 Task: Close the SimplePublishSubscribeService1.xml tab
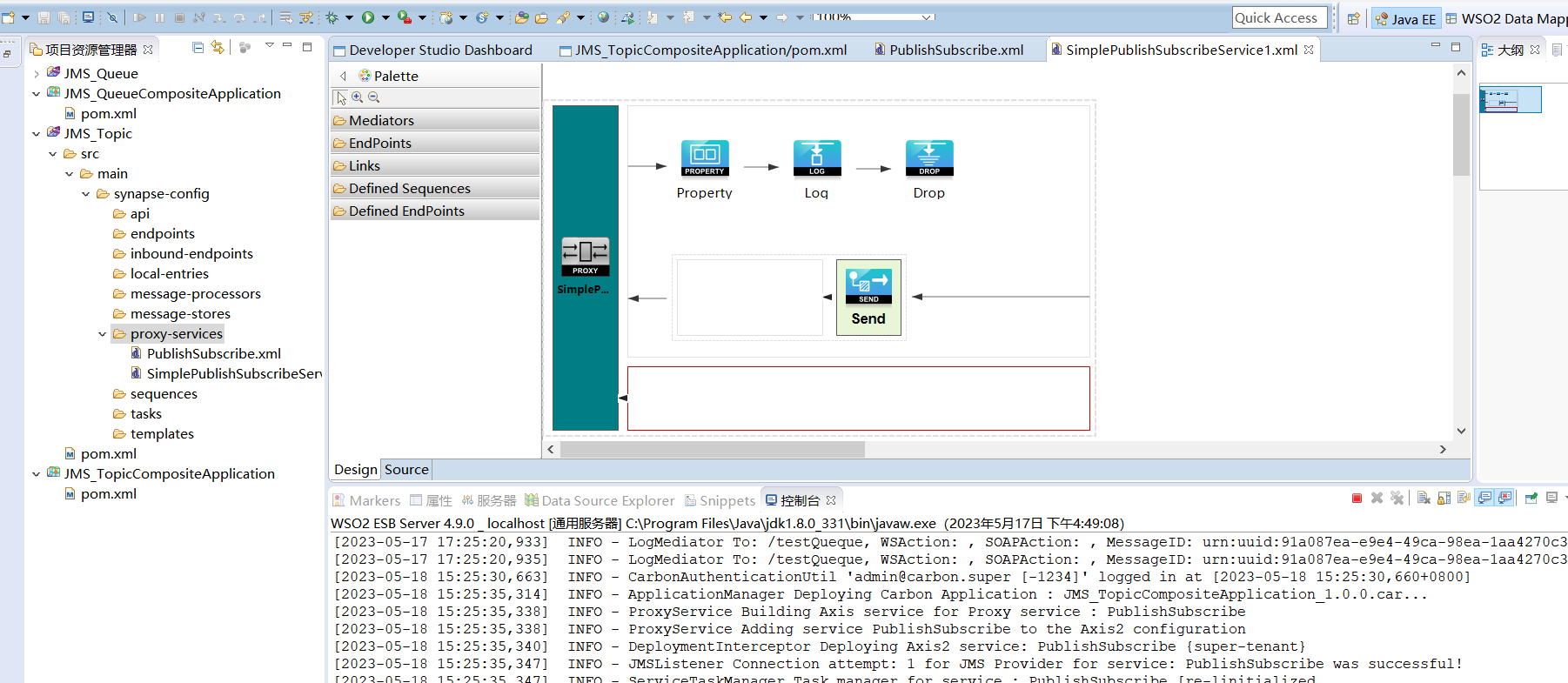pyautogui.click(x=1309, y=50)
